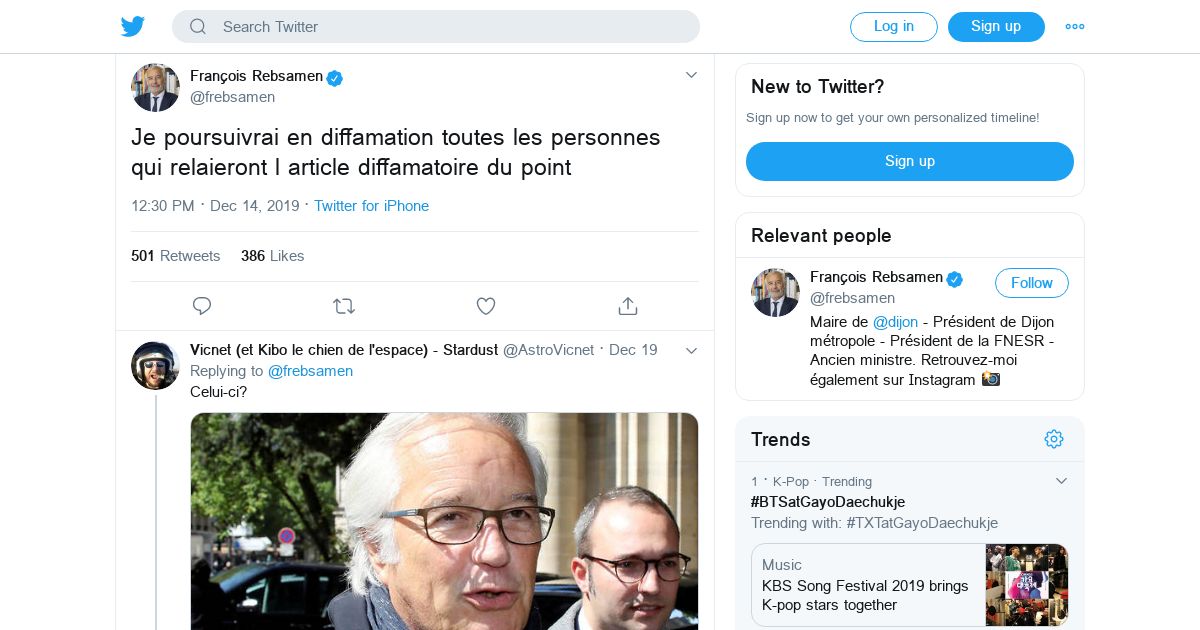The height and width of the screenshot is (630, 1200).
Task: Like the tweet with the heart icon
Action: coord(486,306)
